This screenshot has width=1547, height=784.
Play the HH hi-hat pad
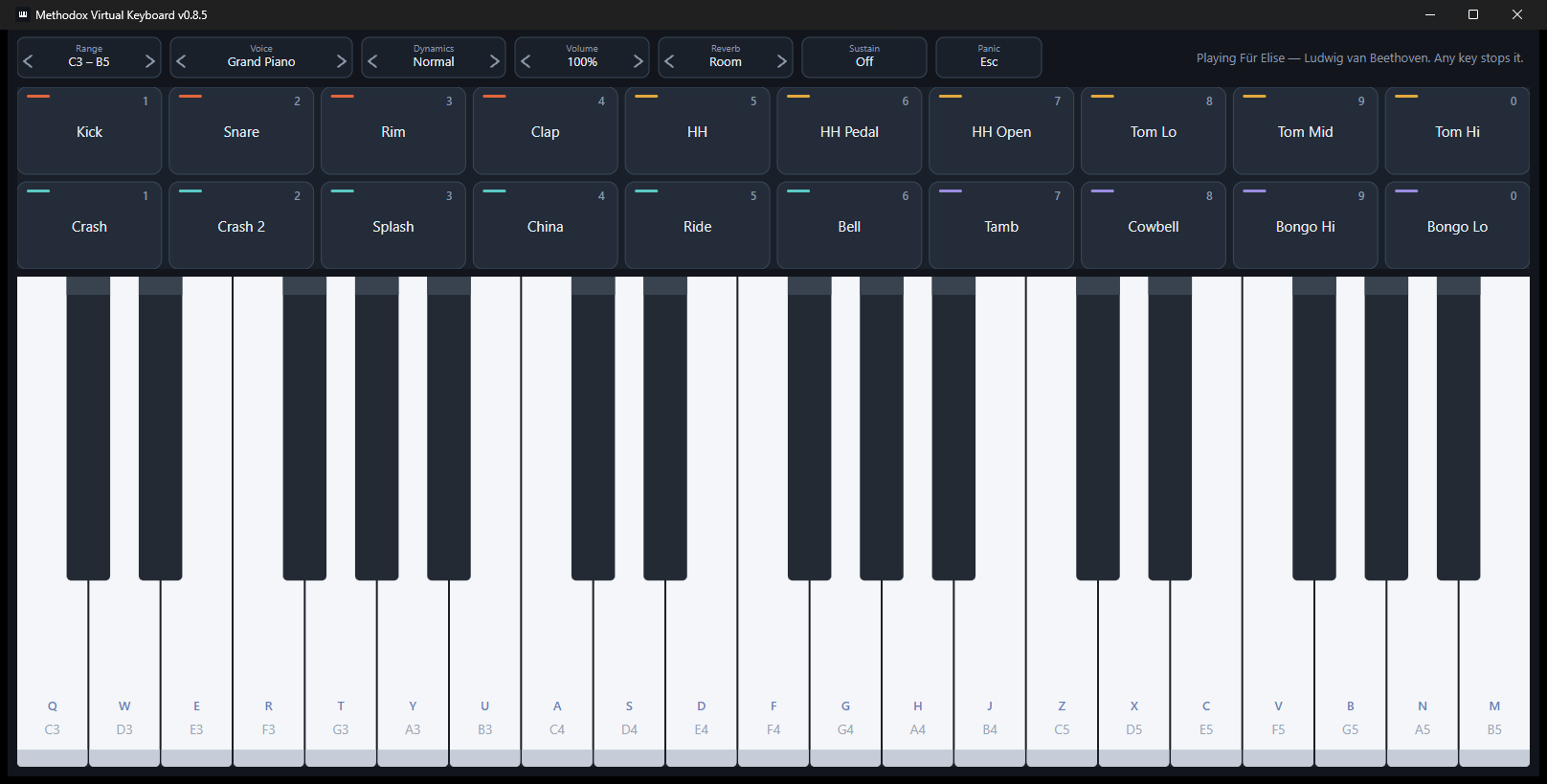(x=698, y=131)
